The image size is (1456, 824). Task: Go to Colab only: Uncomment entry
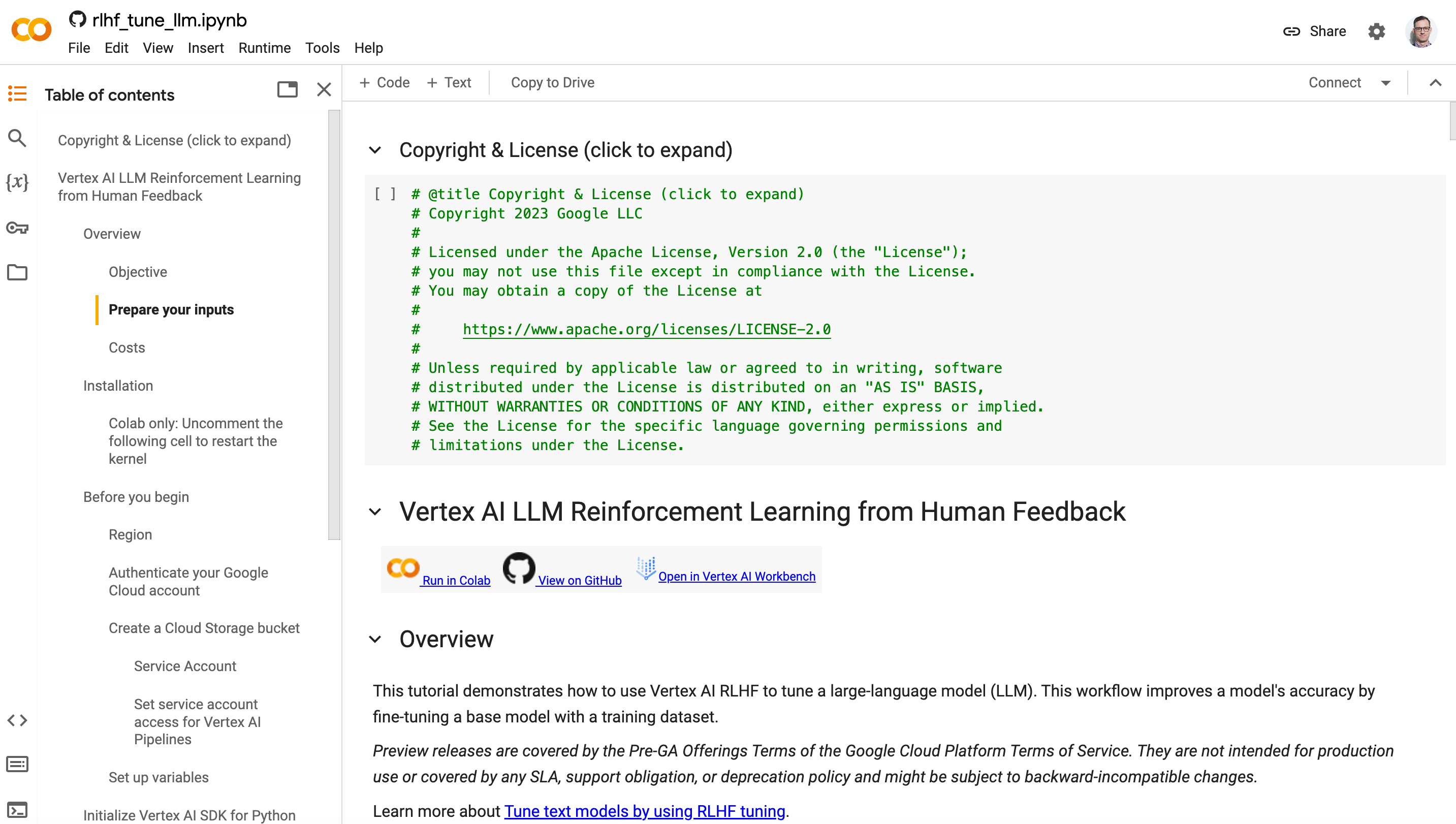coord(195,441)
